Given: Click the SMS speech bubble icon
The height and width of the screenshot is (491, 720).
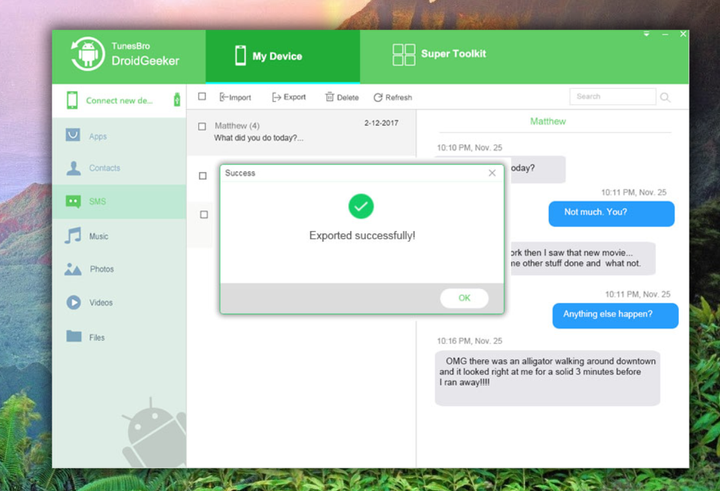Looking at the screenshot, I should click(73, 202).
